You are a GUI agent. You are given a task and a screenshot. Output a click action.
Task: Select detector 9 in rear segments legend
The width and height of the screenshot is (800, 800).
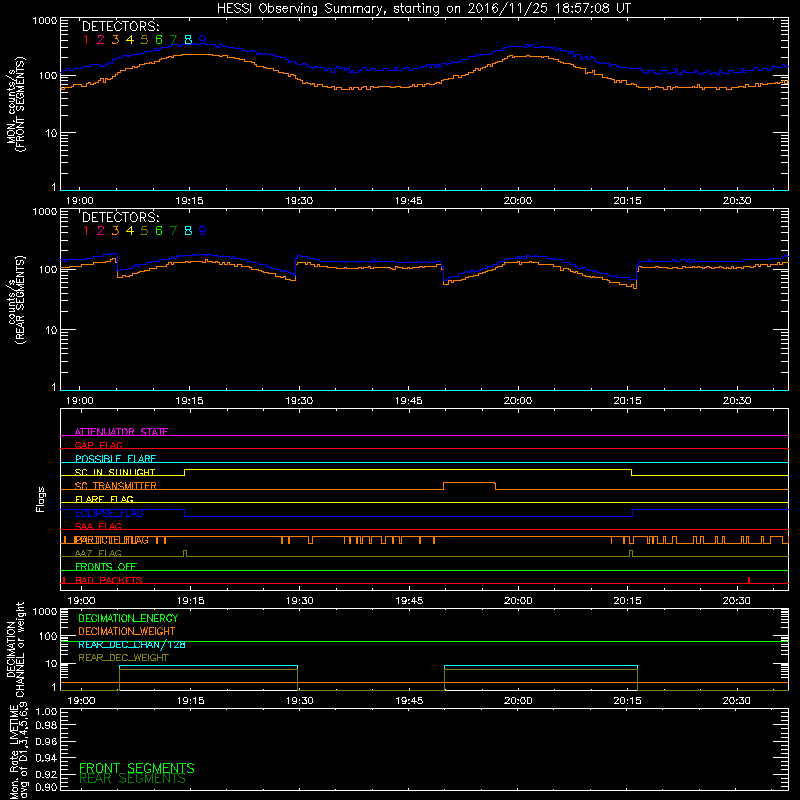pyautogui.click(x=203, y=231)
